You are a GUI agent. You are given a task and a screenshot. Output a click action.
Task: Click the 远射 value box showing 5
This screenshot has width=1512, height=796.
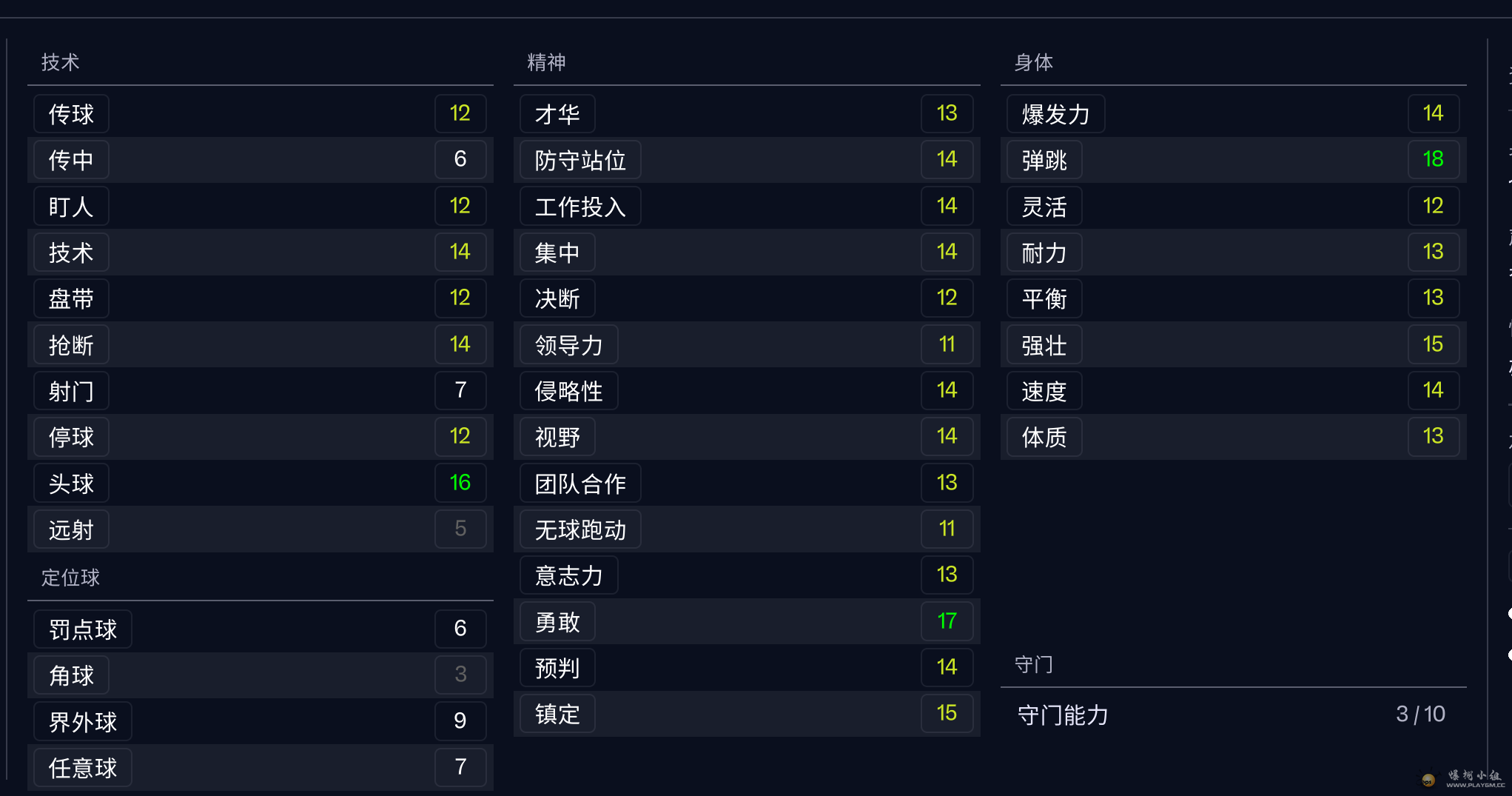point(460,529)
